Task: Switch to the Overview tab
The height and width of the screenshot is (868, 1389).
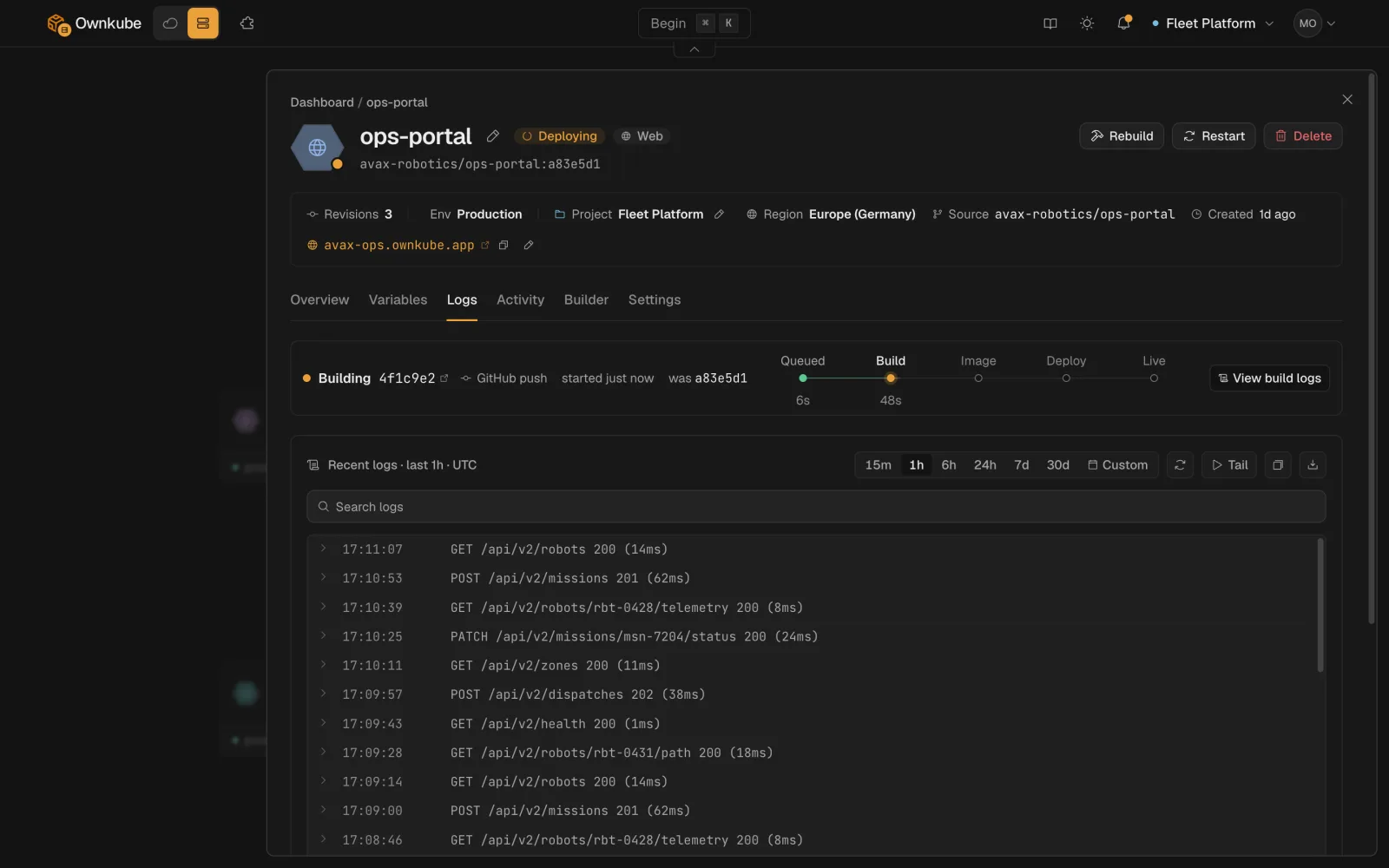Action: pos(319,299)
